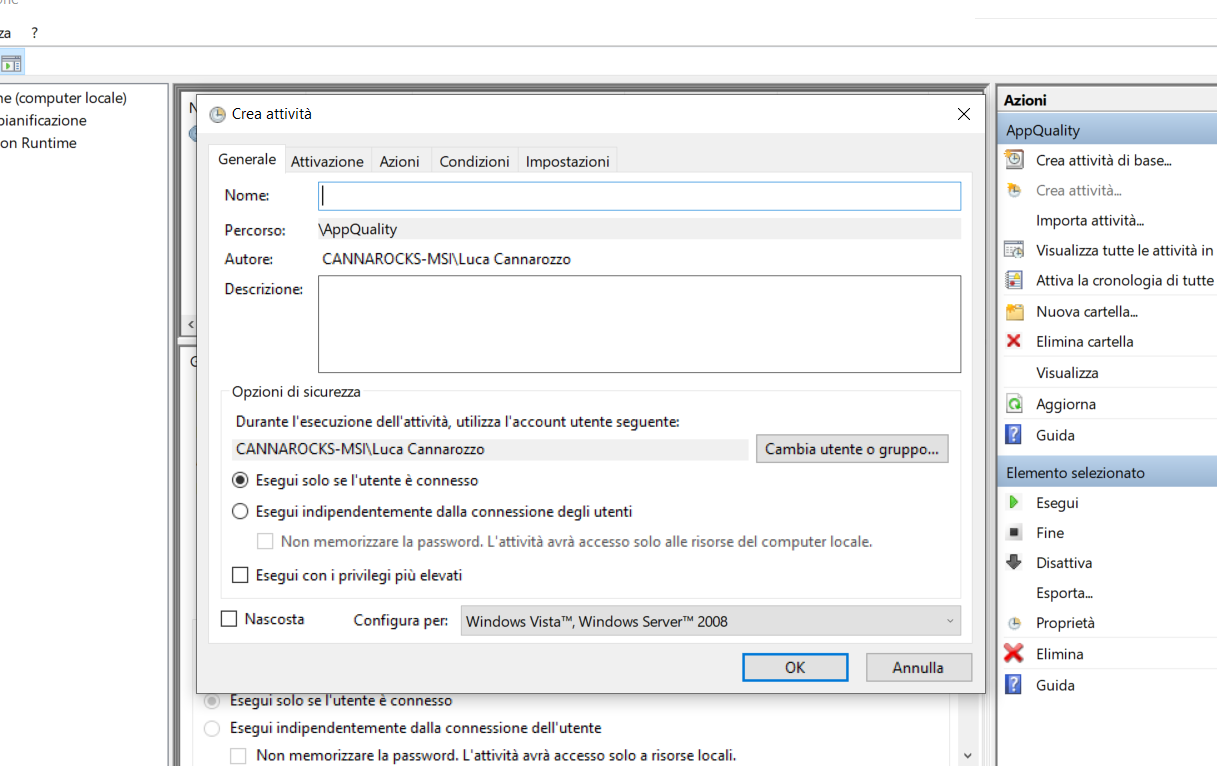Click the Disattiva down-arrow icon
This screenshot has height=766, width=1217.
click(x=1014, y=562)
